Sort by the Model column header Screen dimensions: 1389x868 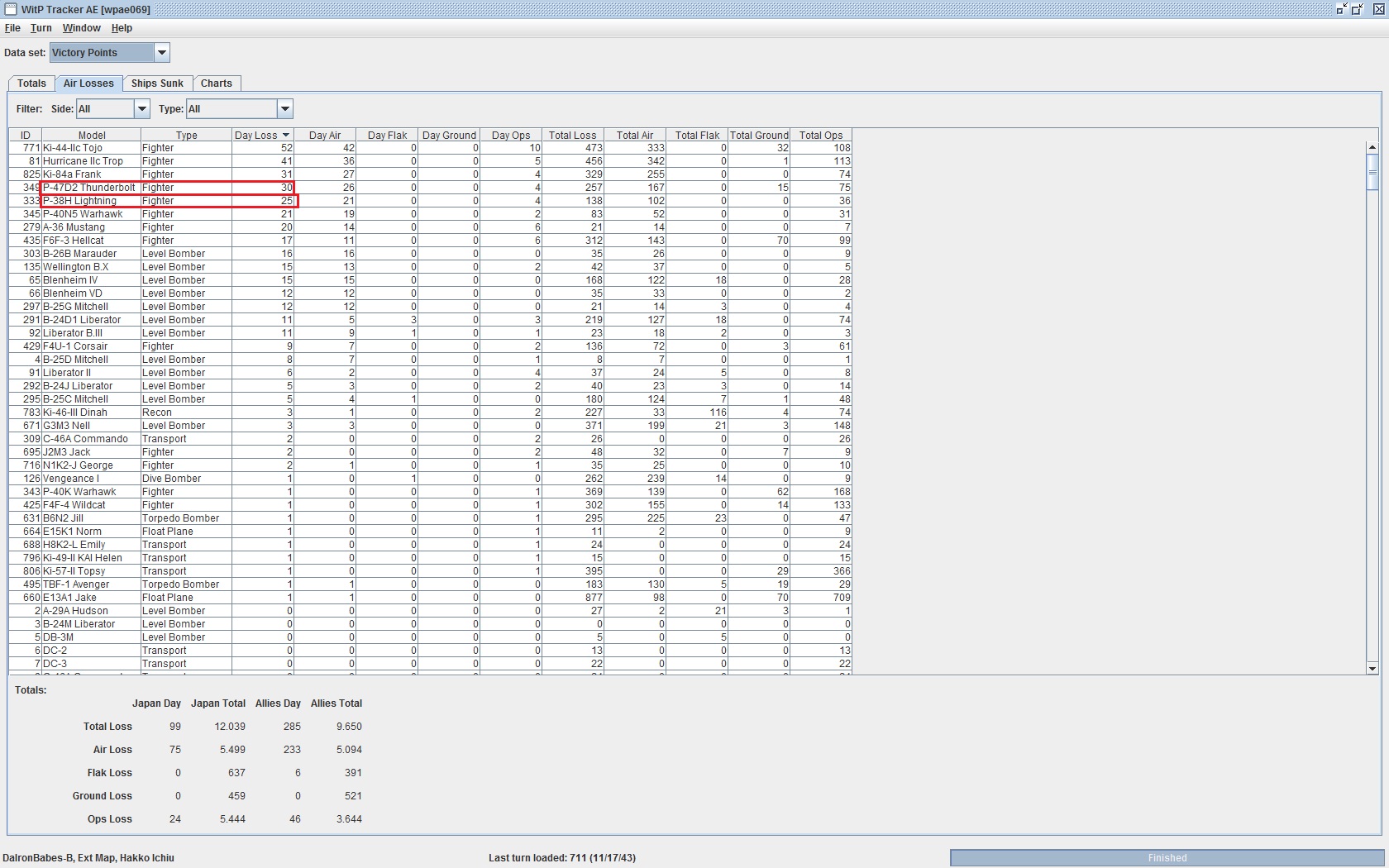(92, 136)
